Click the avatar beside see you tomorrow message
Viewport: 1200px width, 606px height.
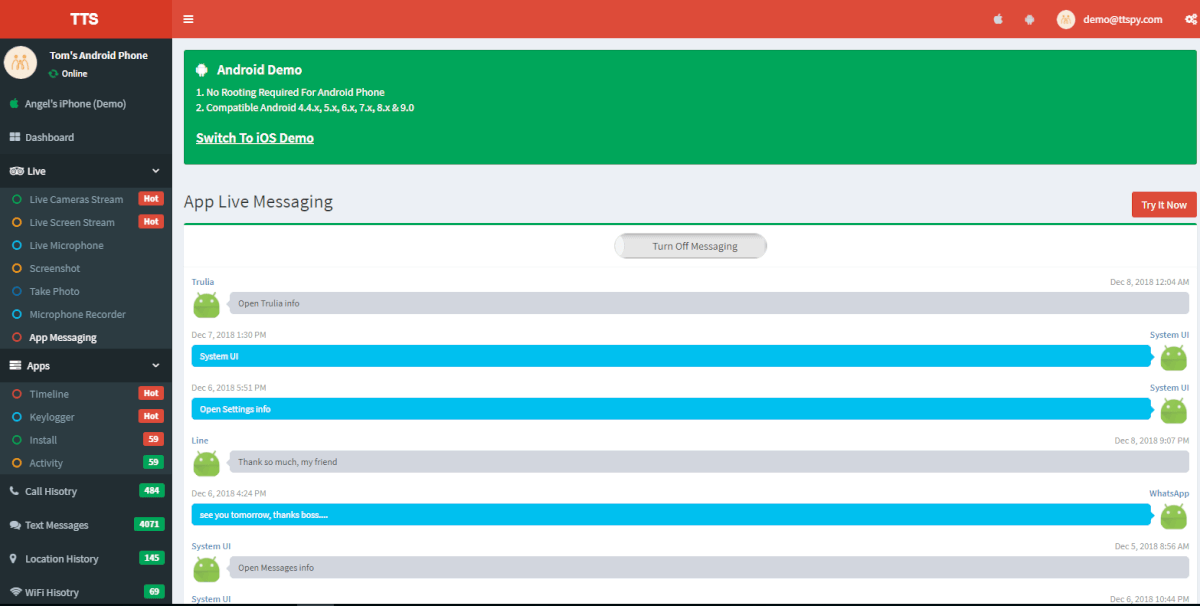point(1173,515)
